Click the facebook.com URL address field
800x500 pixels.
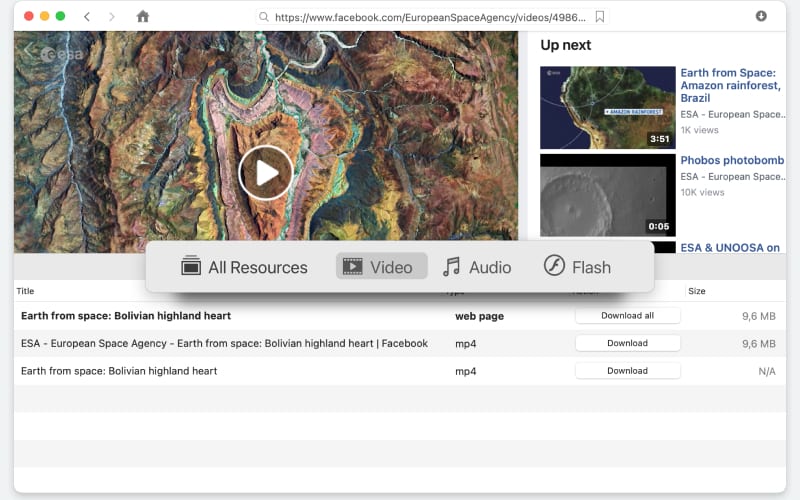point(430,17)
